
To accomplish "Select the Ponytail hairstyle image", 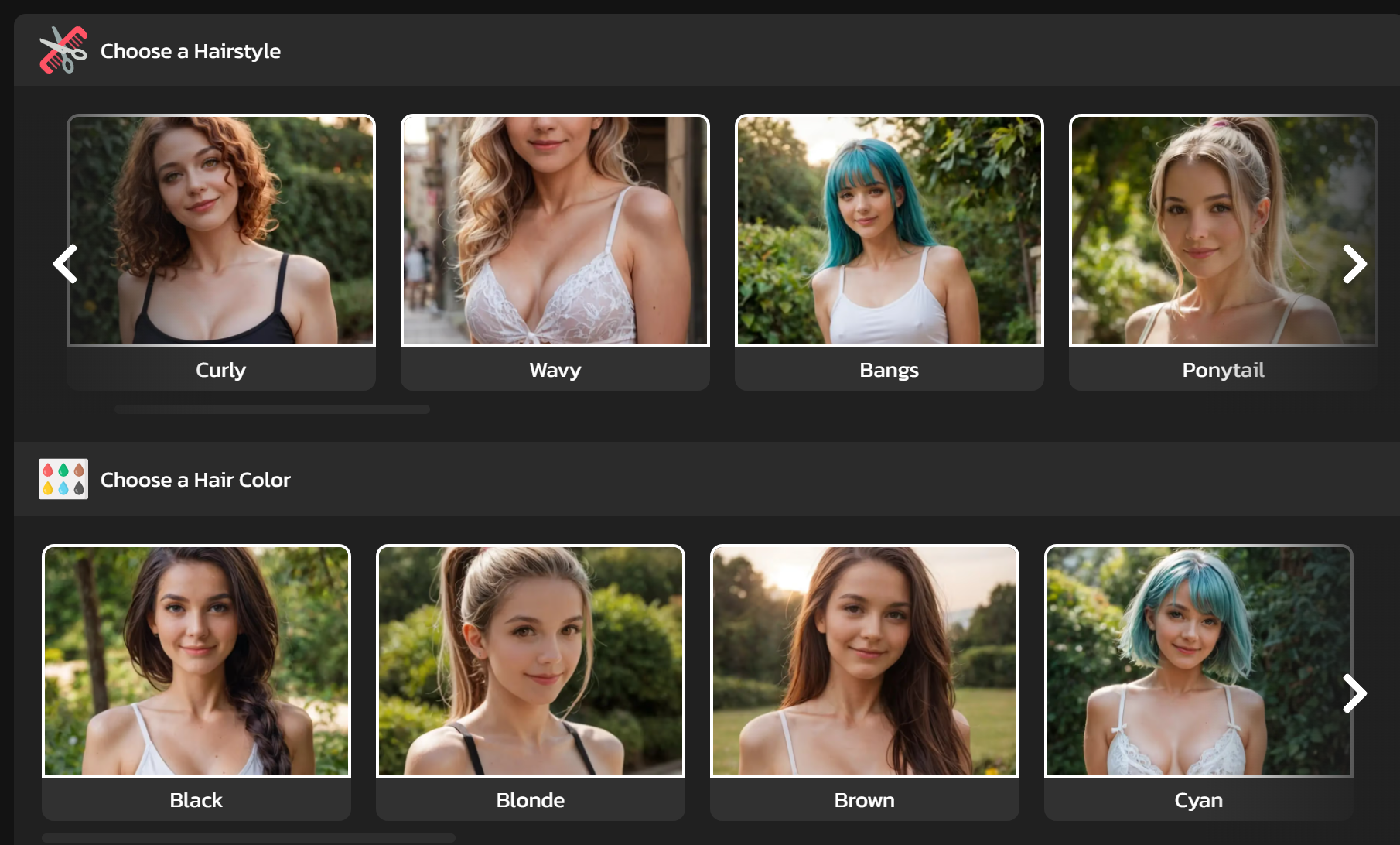I will coord(1224,231).
